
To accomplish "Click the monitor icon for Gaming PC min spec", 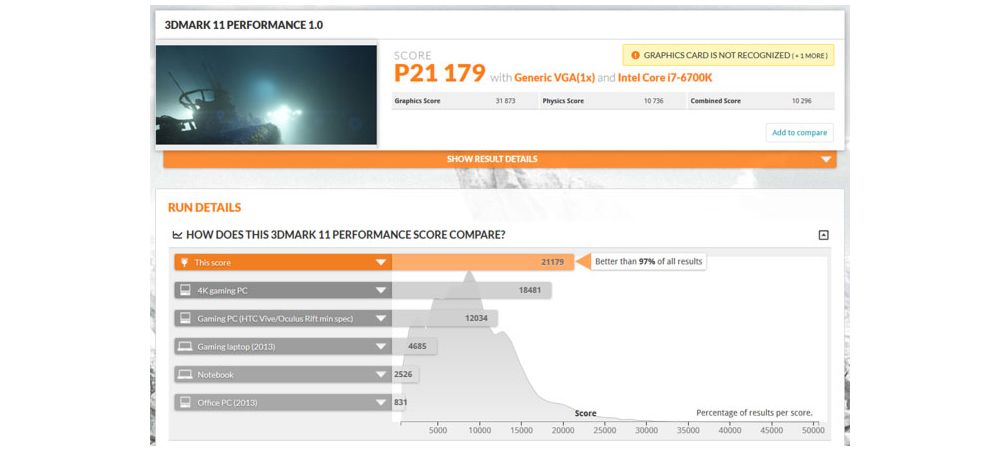I will click(x=184, y=318).
